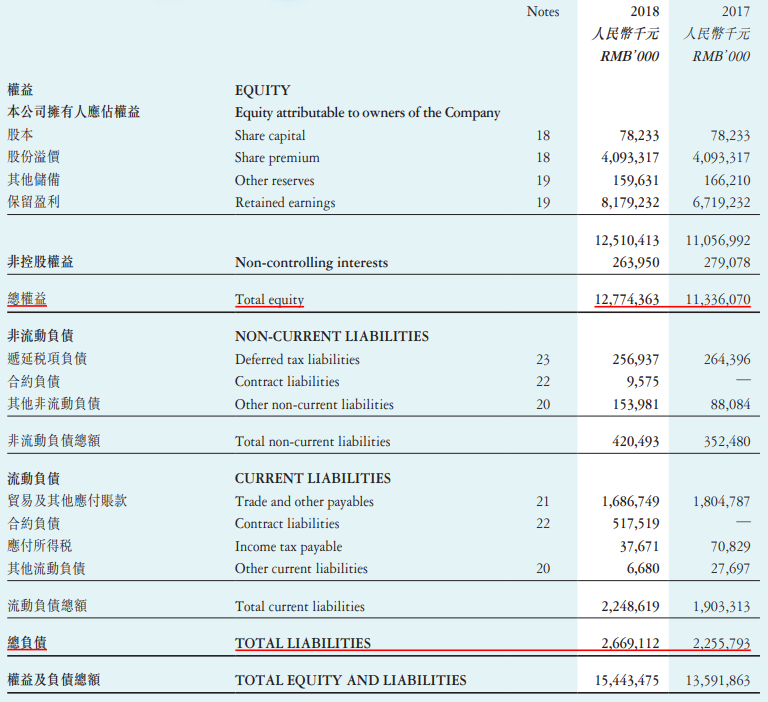The image size is (768, 702).
Task: Click note number 23 for deferred tax liabilities
Action: pos(543,359)
